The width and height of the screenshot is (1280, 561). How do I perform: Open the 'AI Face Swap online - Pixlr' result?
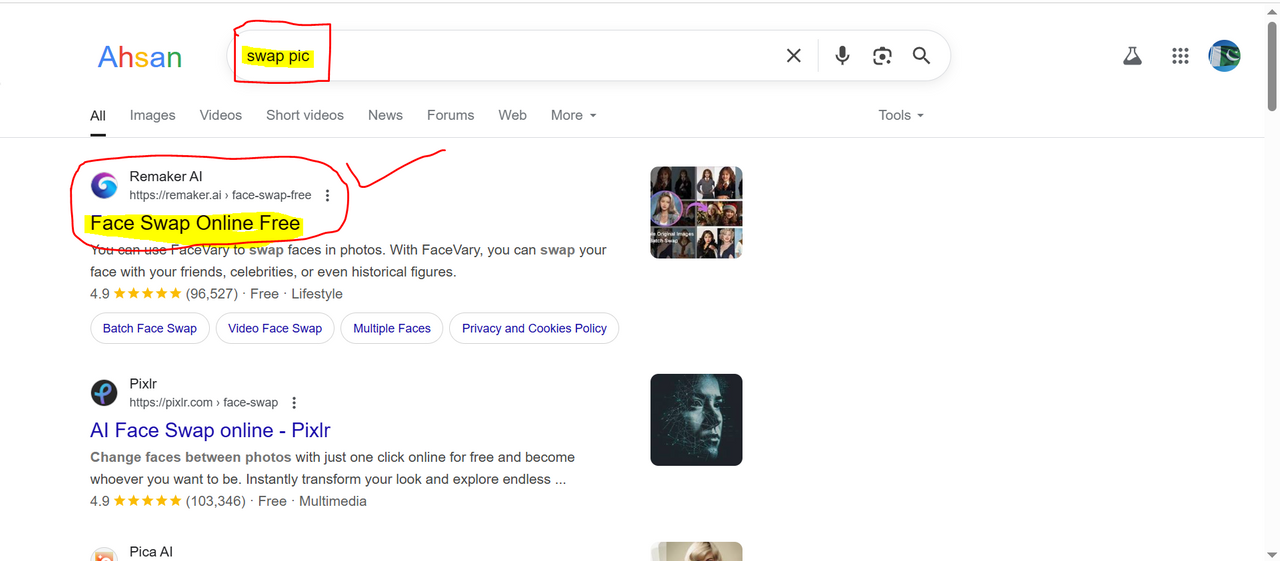[210, 430]
